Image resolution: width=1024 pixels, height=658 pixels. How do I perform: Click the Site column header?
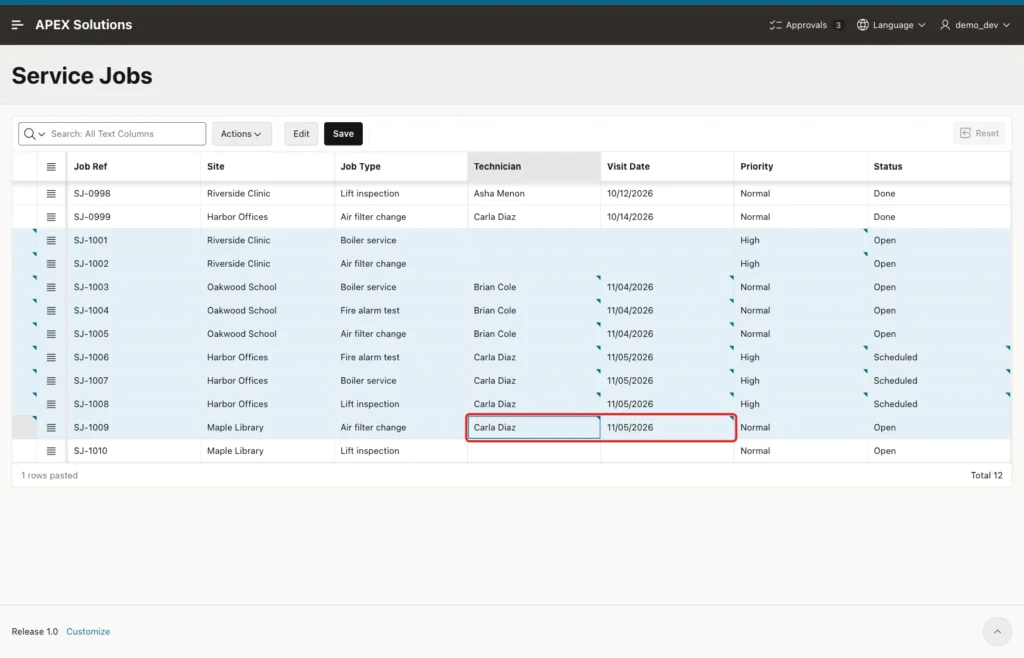(x=268, y=166)
